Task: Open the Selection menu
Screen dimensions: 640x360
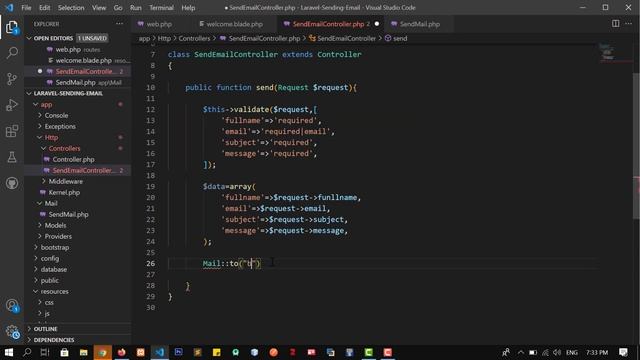Action: click(71, 7)
